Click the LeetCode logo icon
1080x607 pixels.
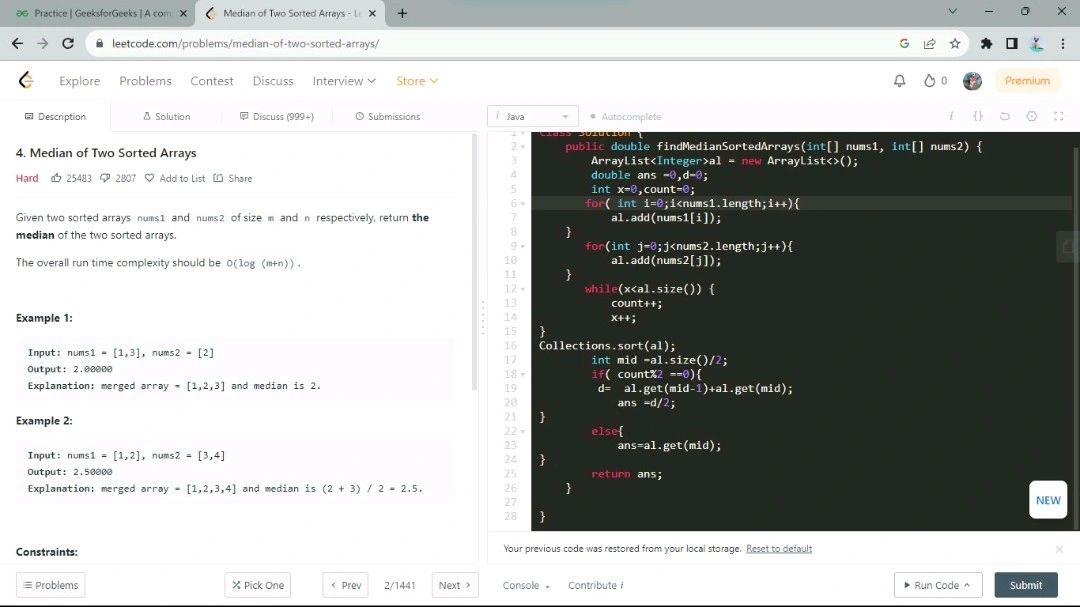point(26,81)
